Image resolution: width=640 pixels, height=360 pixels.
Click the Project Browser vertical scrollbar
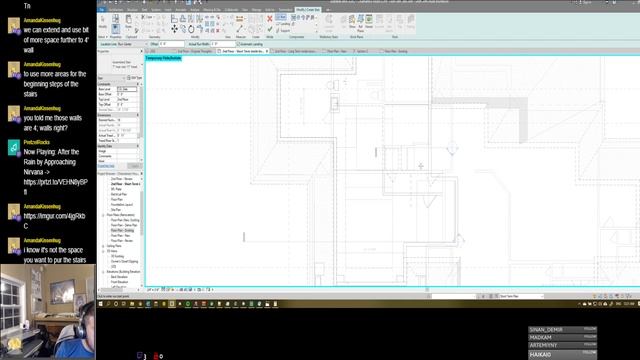[x=142, y=212]
